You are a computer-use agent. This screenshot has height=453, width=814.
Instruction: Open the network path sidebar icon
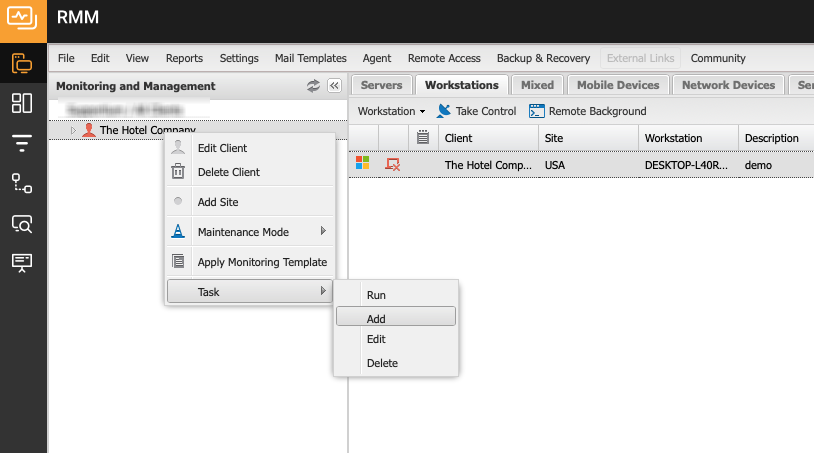[22, 183]
